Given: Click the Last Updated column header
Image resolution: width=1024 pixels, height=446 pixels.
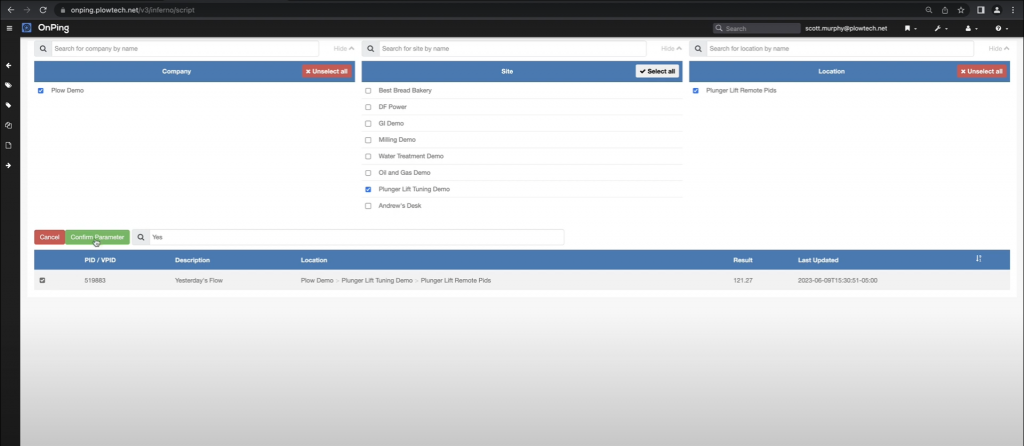Looking at the screenshot, I should 818,260.
